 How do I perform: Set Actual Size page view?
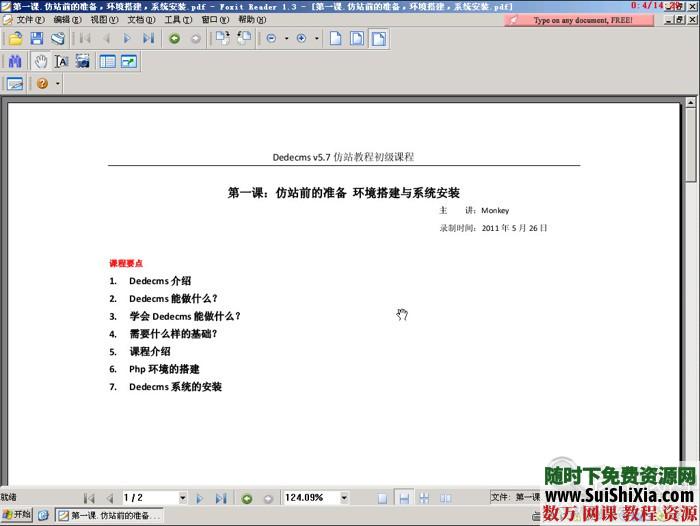pos(336,39)
